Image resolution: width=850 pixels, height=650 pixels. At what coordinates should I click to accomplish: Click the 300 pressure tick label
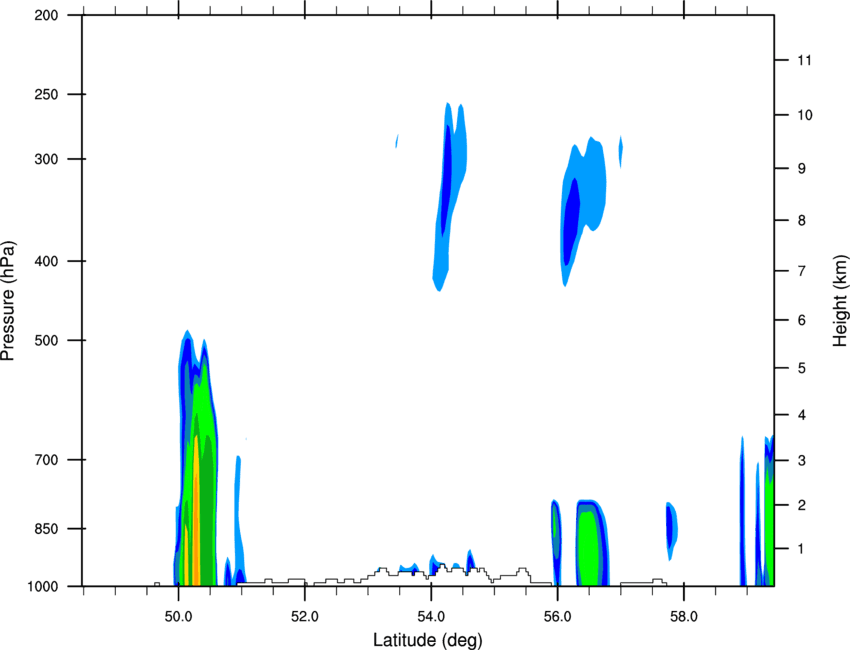coord(45,159)
